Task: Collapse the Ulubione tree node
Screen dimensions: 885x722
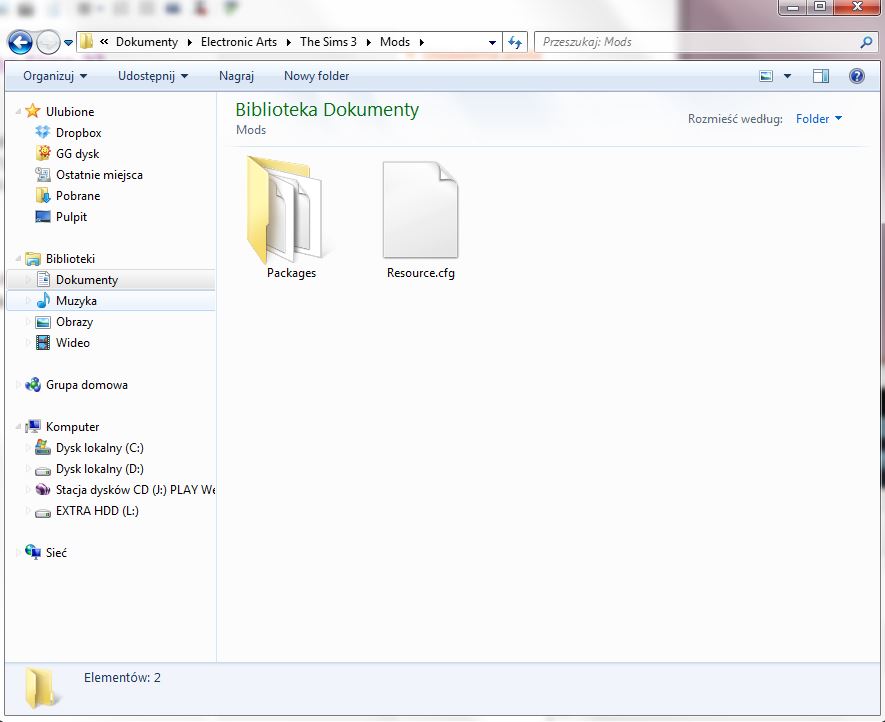Action: (x=18, y=112)
